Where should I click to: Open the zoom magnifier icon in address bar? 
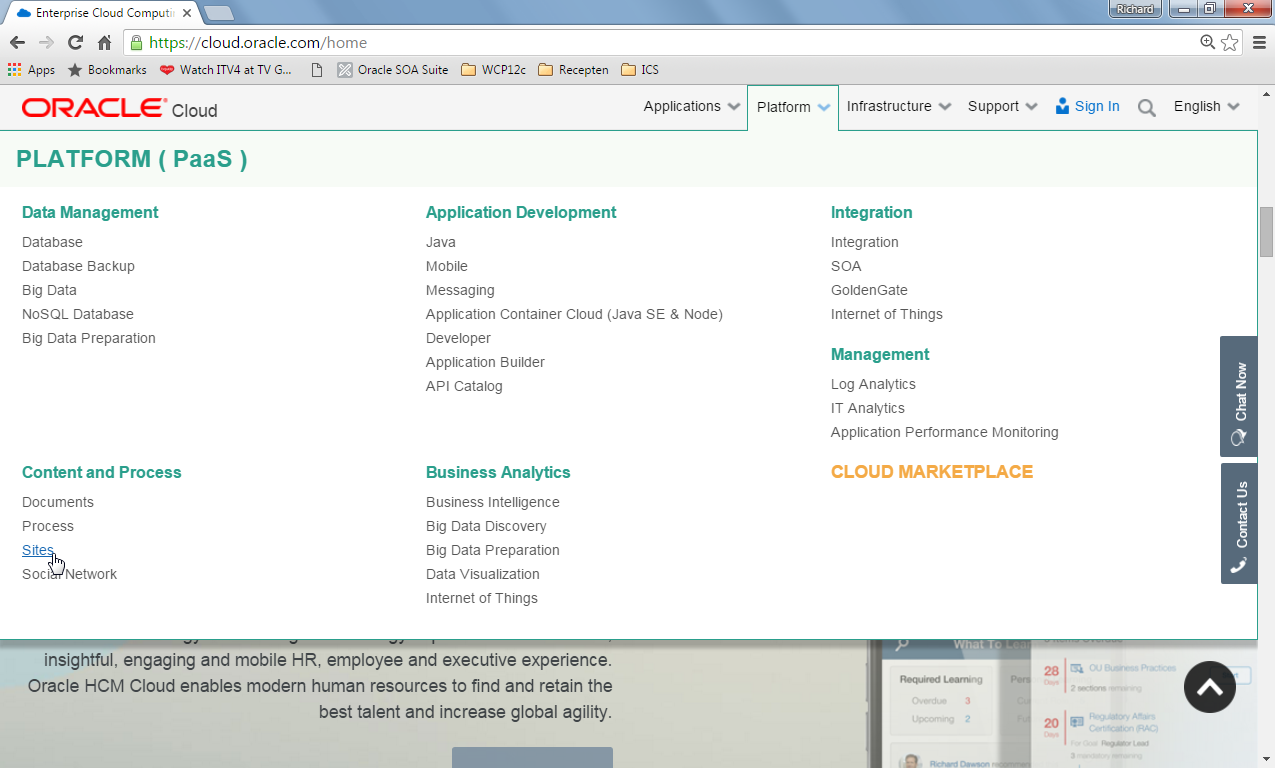click(1208, 42)
